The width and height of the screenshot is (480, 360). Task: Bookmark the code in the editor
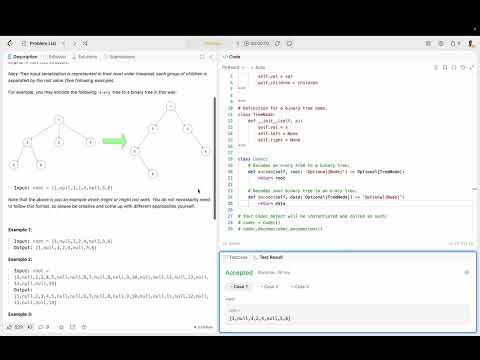point(445,67)
